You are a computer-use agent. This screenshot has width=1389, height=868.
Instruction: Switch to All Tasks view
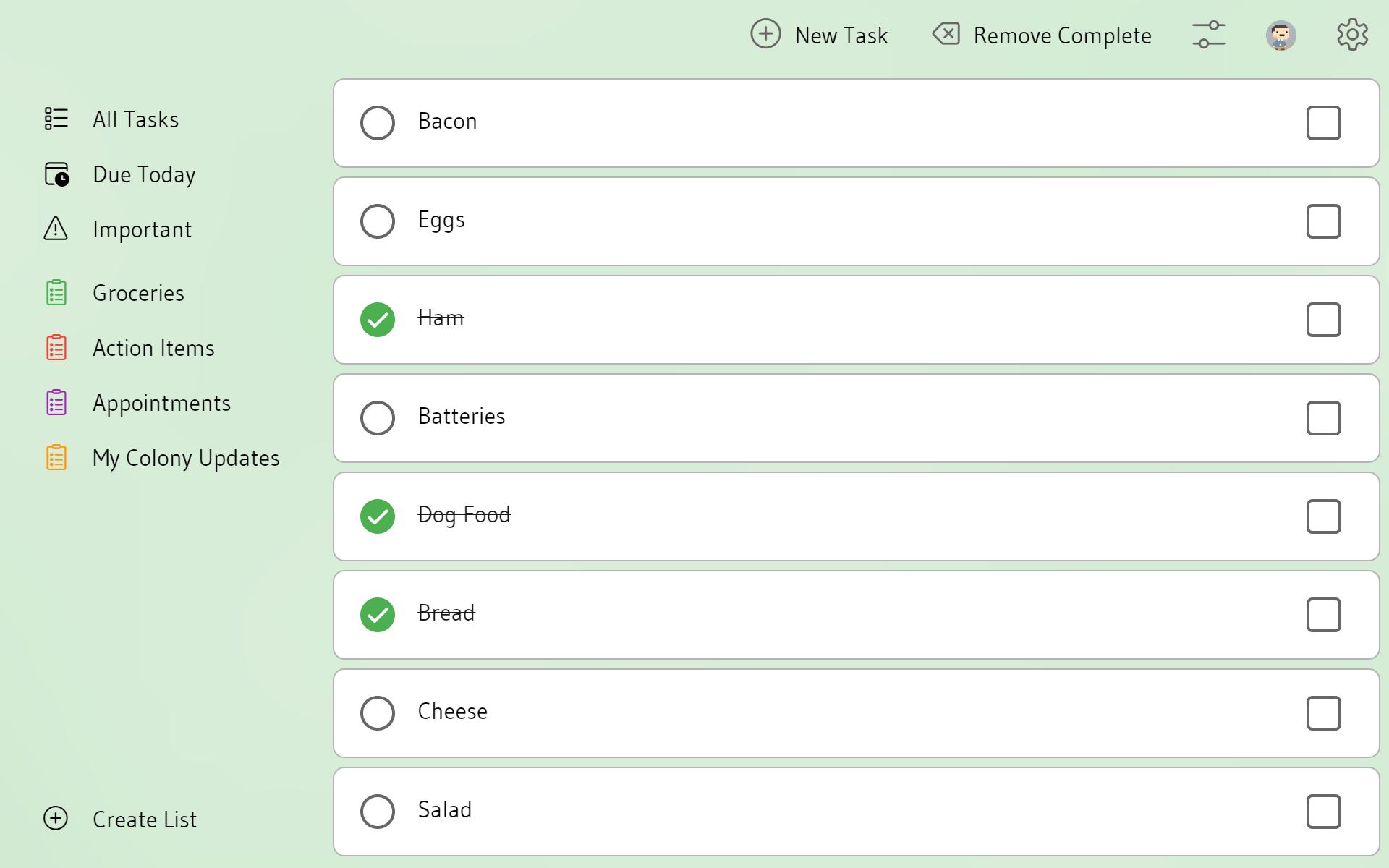[135, 119]
